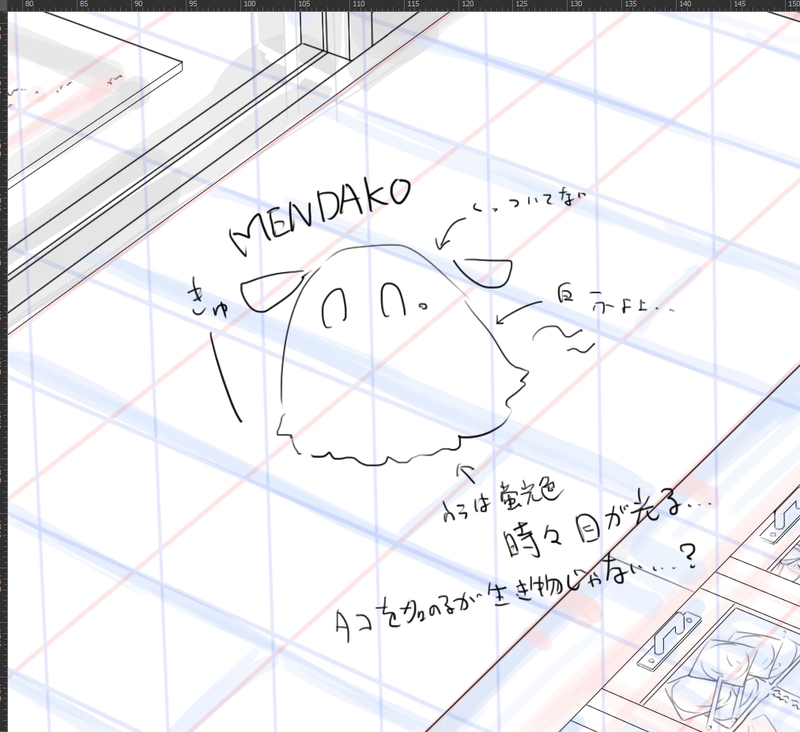Click the Mendako character's left eye

pyautogui.click(x=335, y=306)
